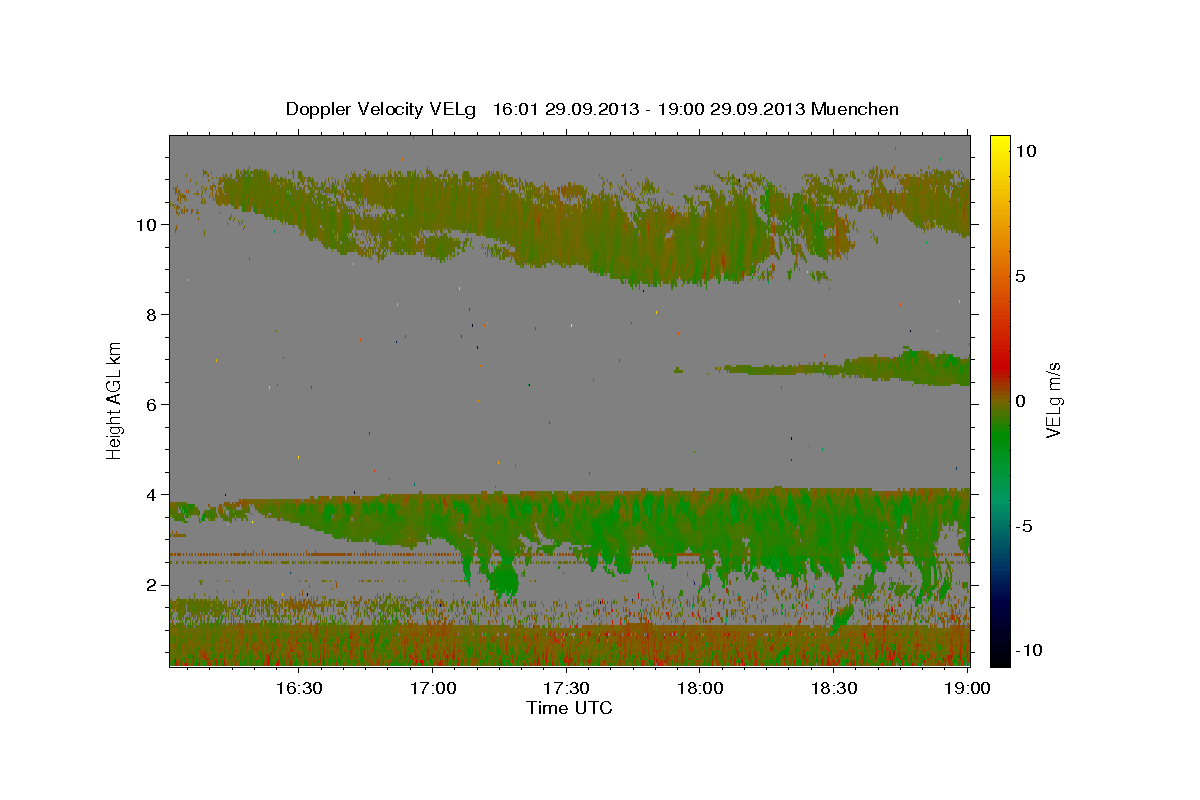Click the yellow top of the colorbar
The image size is (1200, 800).
coord(1000,142)
